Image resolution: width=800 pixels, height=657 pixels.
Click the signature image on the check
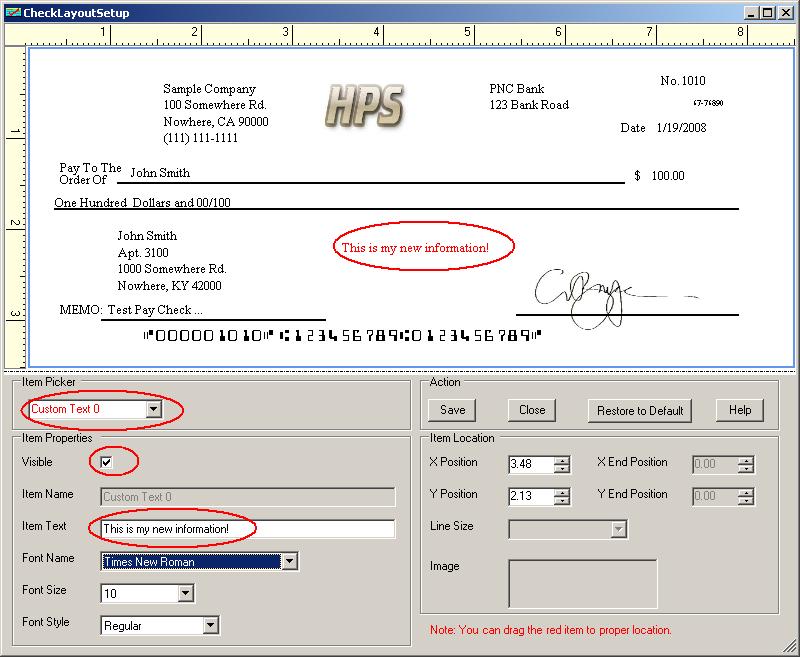click(x=592, y=295)
